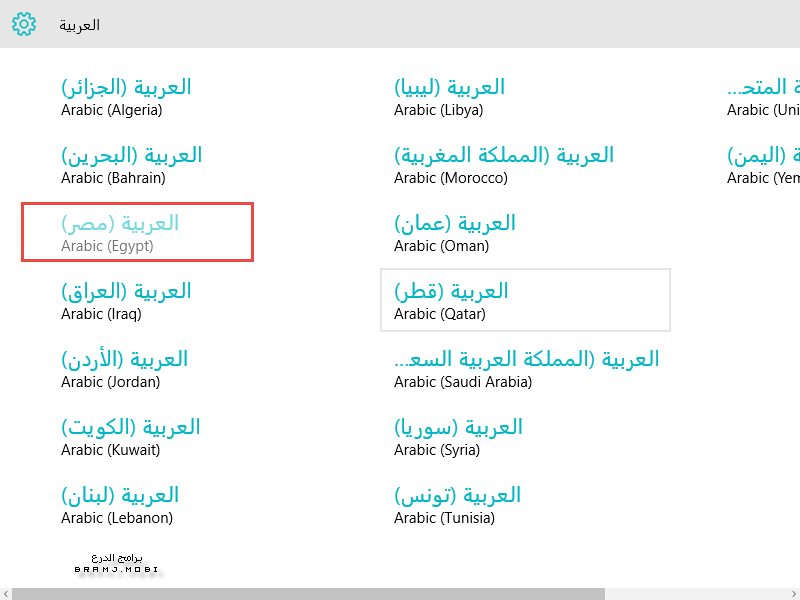800x600 pixels.
Task: Choose Arabic (Tunisia) language
Action: click(458, 505)
